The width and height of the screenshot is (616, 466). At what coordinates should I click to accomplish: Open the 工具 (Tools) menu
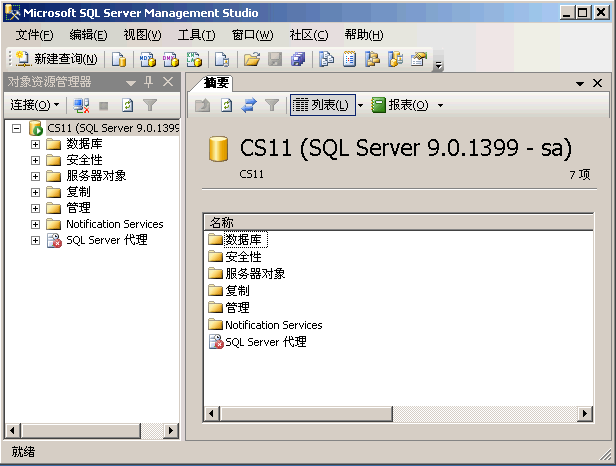point(195,35)
